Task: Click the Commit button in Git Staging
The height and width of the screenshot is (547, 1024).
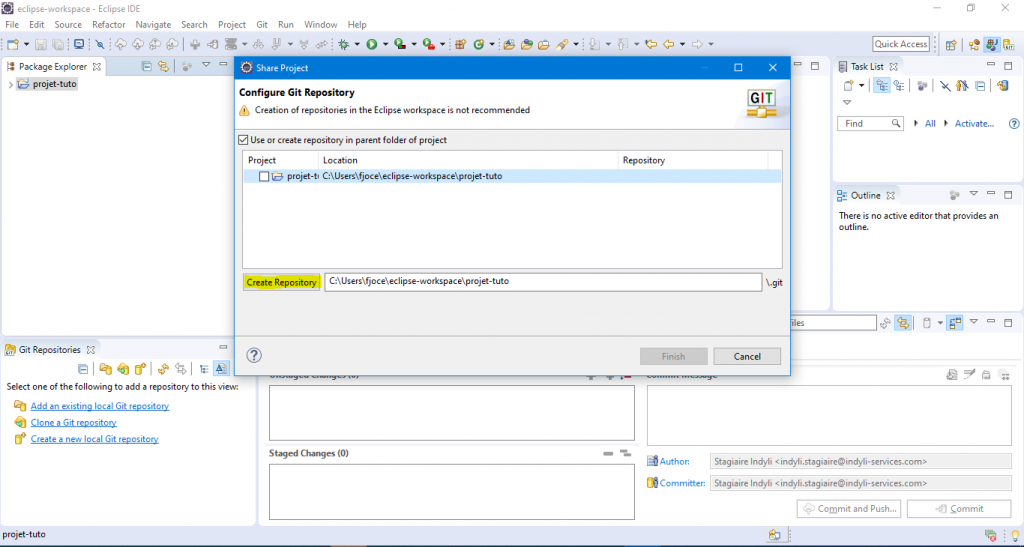Action: click(959, 508)
